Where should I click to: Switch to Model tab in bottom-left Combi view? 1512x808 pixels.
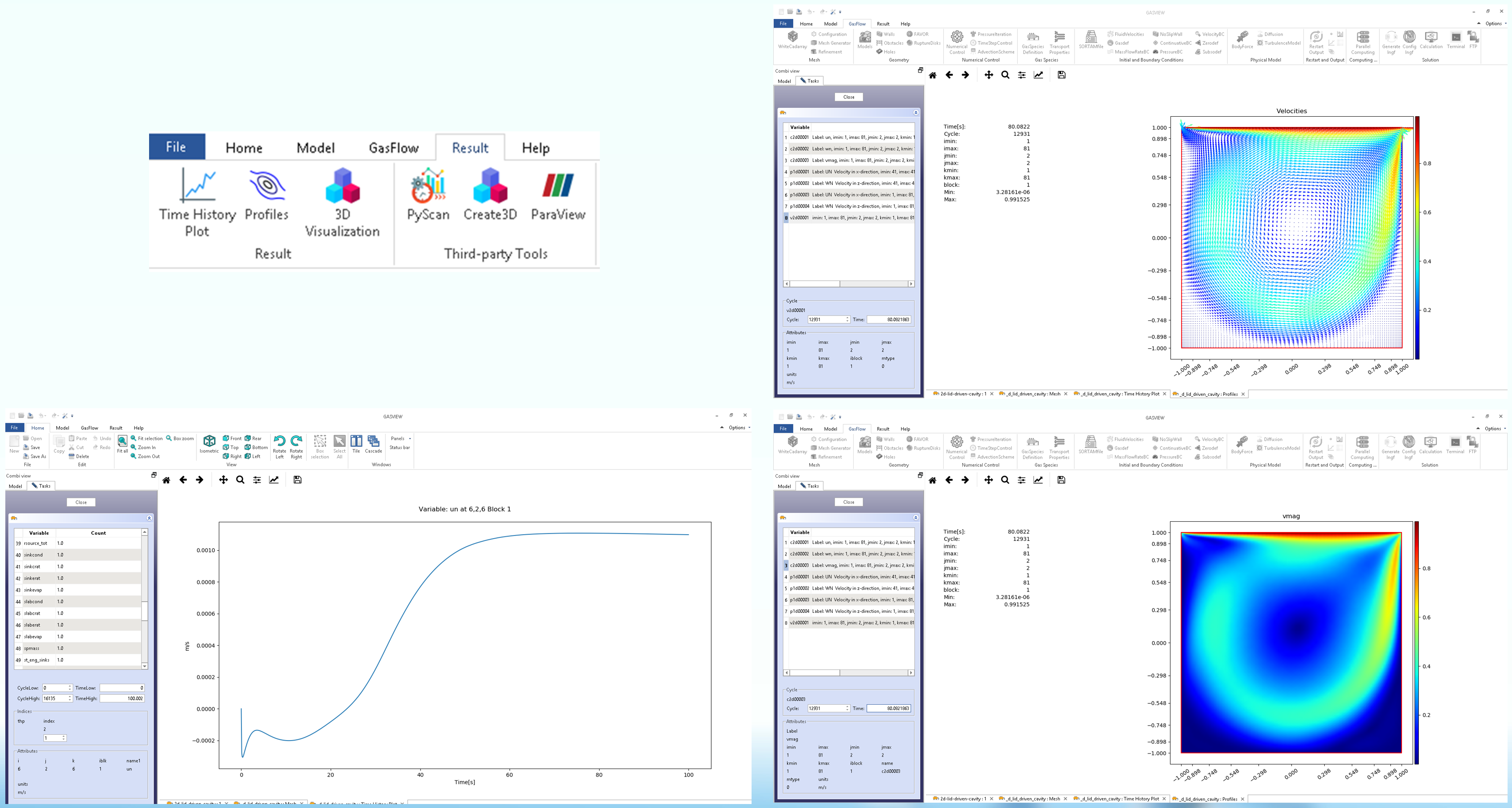point(15,486)
